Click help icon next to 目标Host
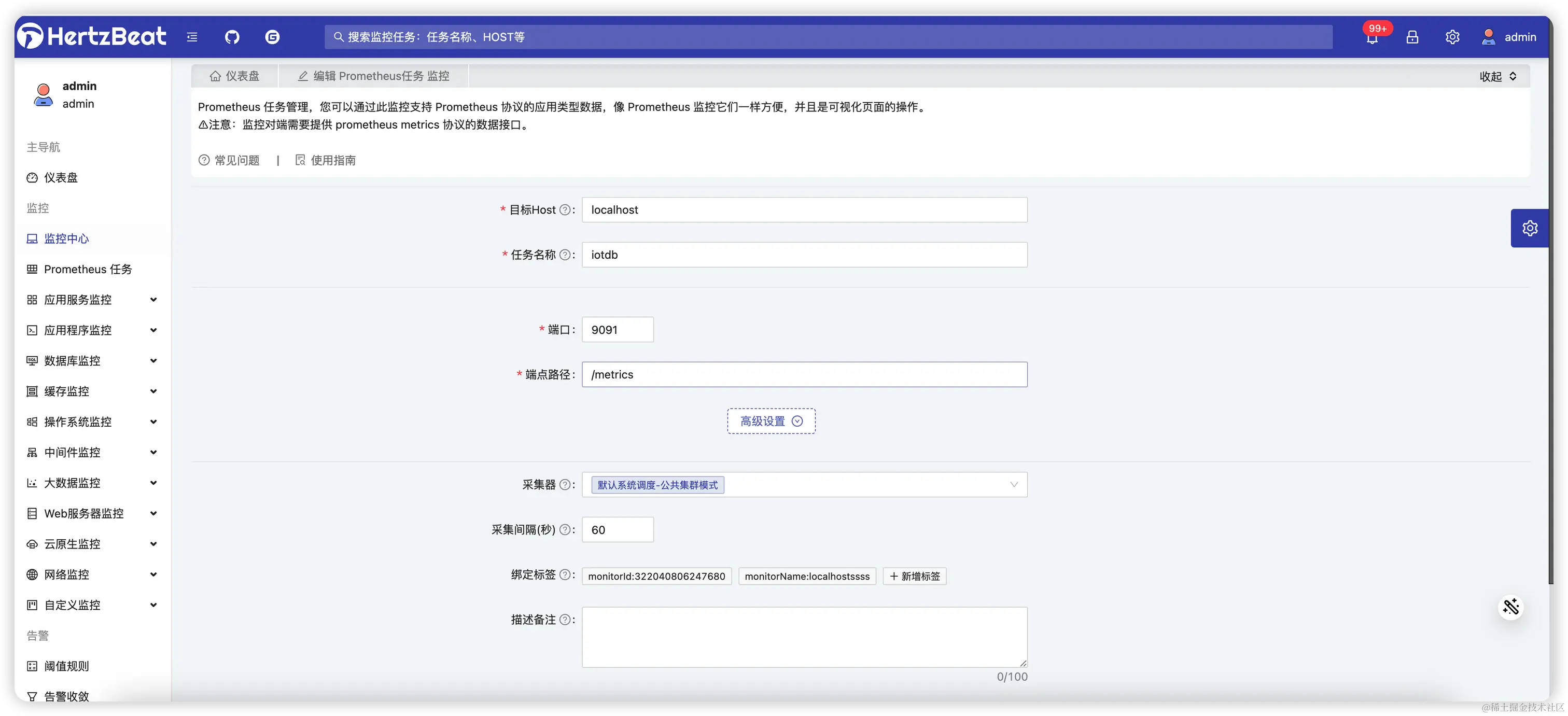Viewport: 1568px width, 716px height. point(565,209)
